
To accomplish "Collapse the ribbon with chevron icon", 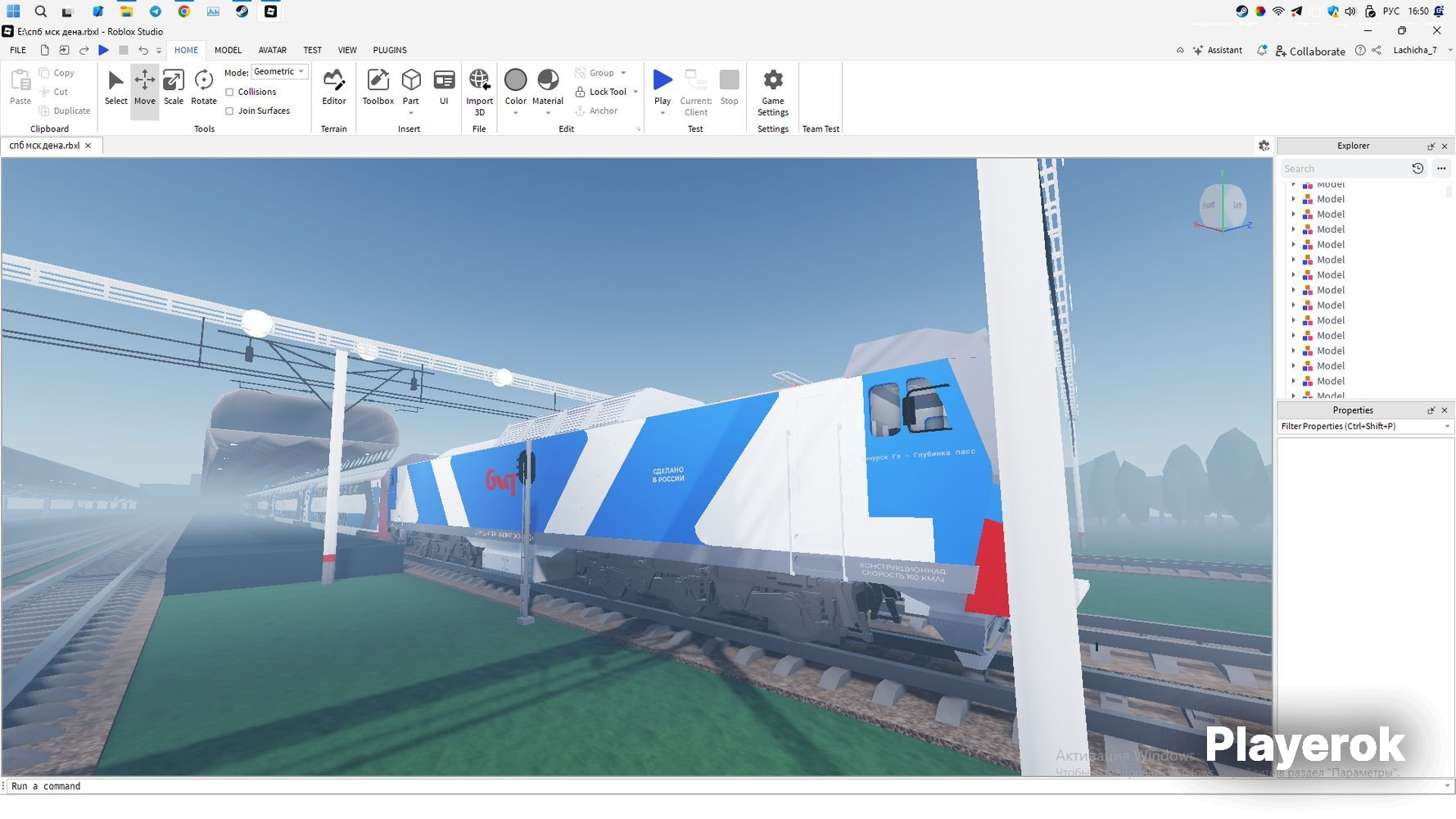I will click(x=1180, y=50).
